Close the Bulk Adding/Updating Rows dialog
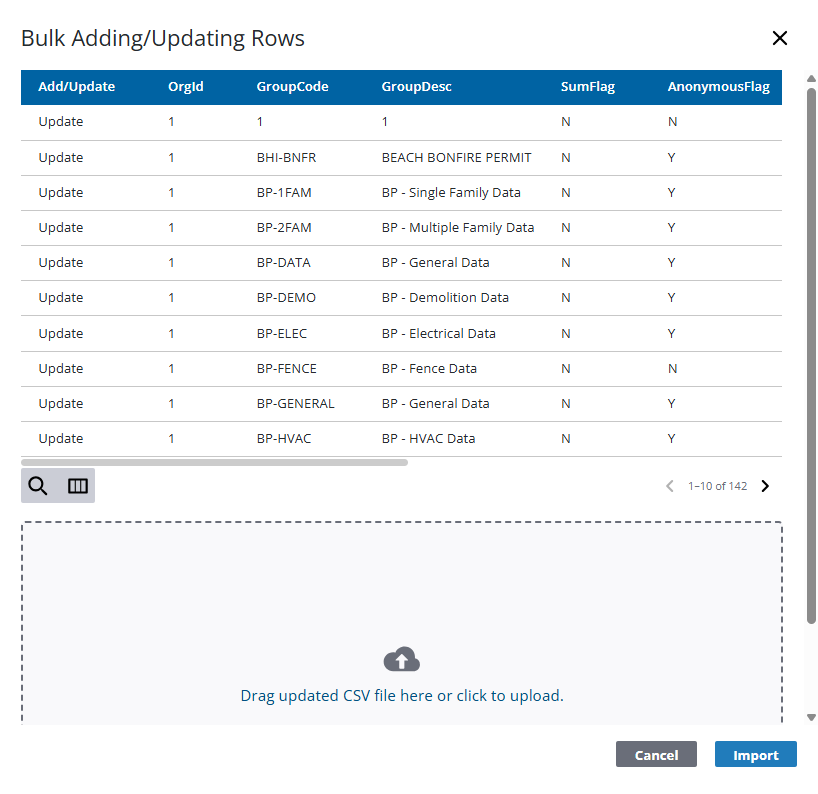 click(x=780, y=38)
